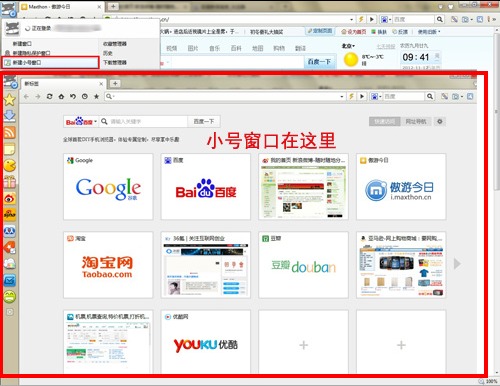Click Forward arrow in the small-account window
The width and height of the screenshot is (500, 386).
[38, 96]
